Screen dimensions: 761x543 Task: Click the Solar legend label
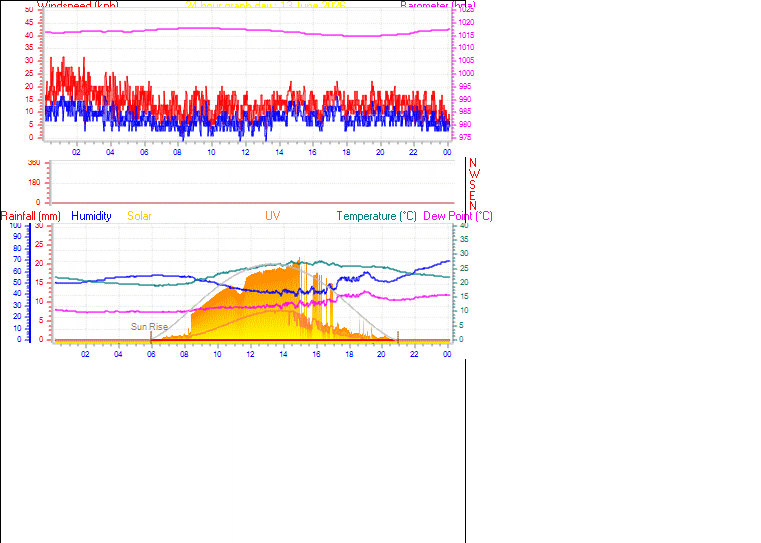pyautogui.click(x=139, y=216)
